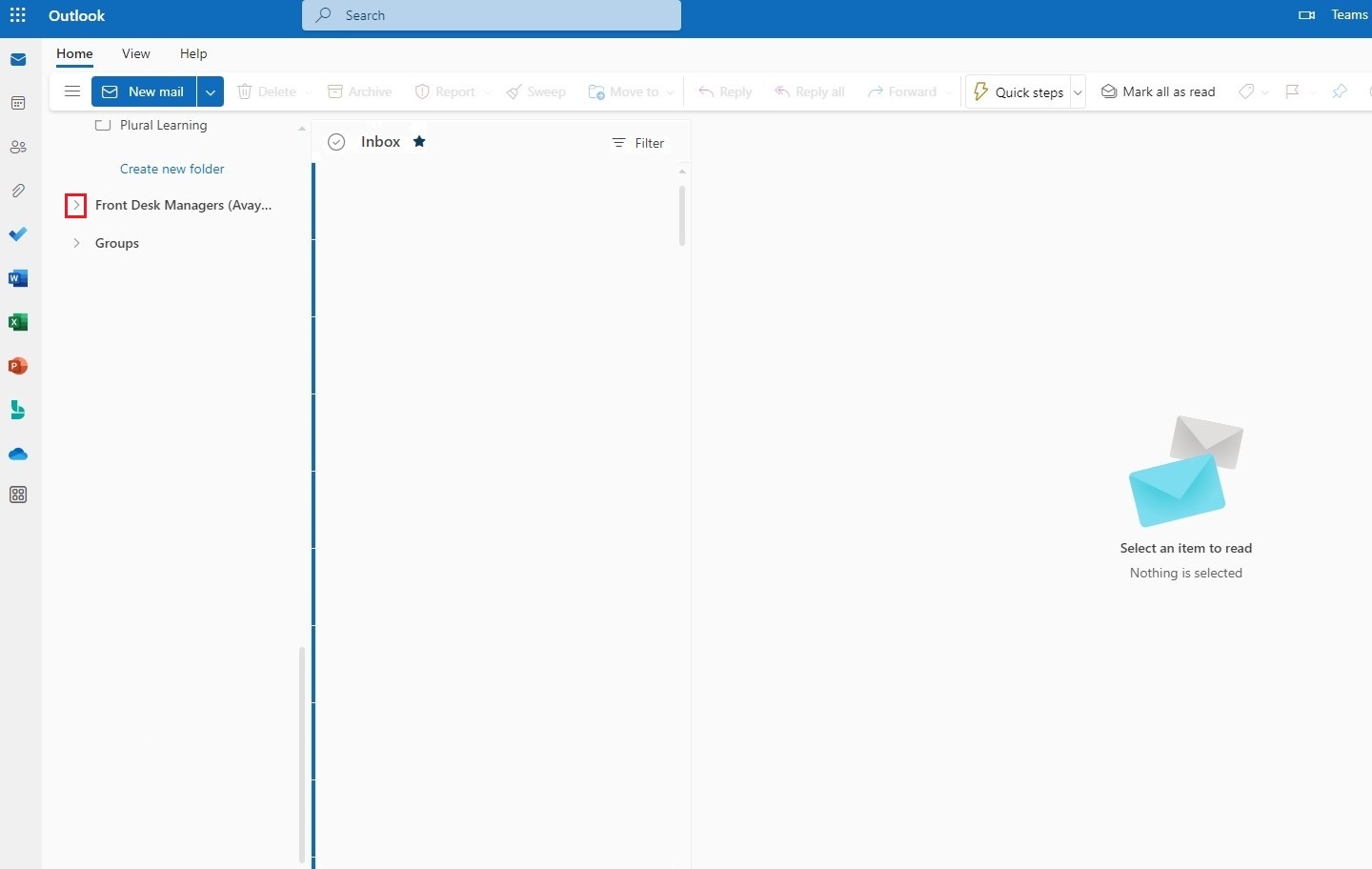Viewport: 1372px width, 869px height.
Task: Switch to the View tab
Action: pos(136,53)
